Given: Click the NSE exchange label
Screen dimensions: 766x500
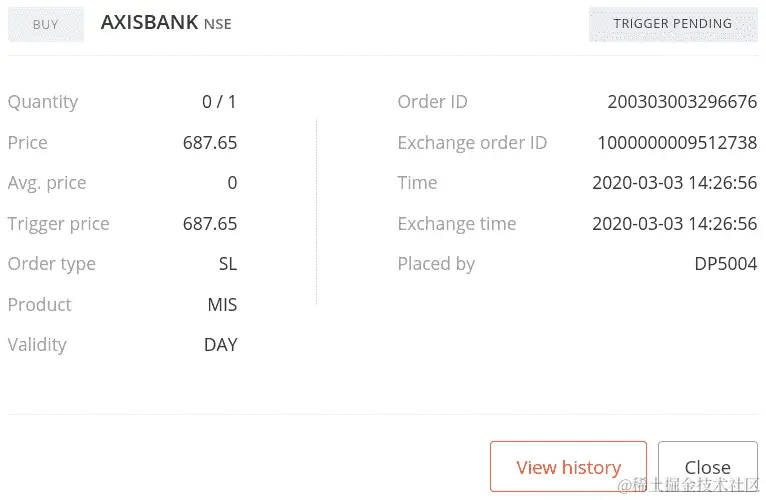Looking at the screenshot, I should pyautogui.click(x=218, y=24).
